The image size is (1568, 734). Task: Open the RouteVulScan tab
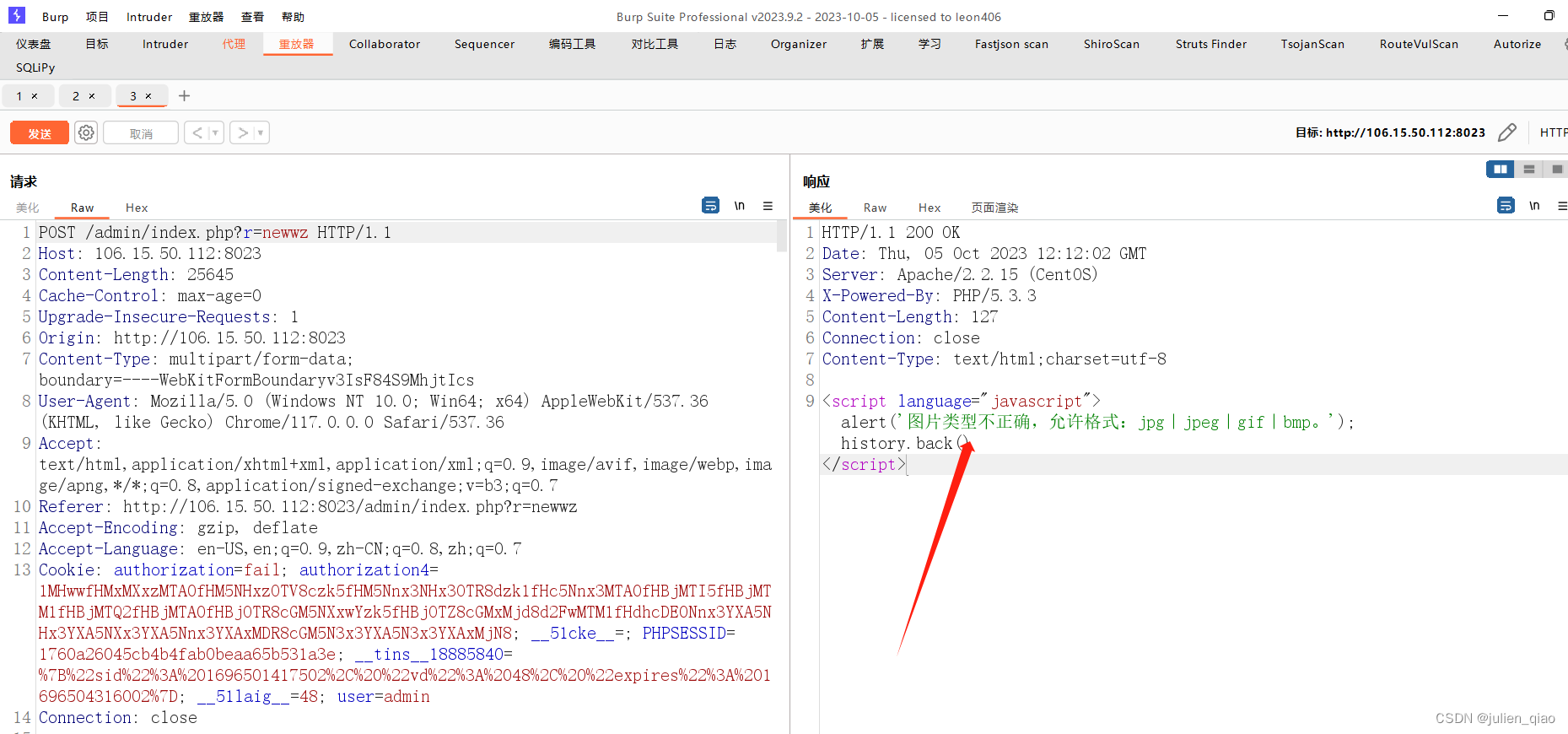pyautogui.click(x=1419, y=44)
